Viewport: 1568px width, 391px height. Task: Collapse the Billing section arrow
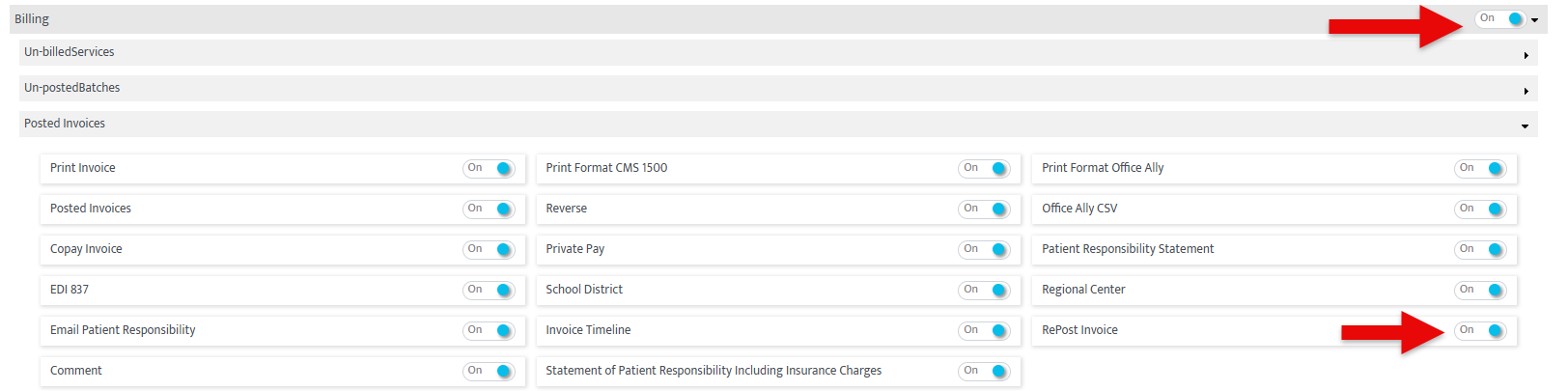pyautogui.click(x=1534, y=20)
